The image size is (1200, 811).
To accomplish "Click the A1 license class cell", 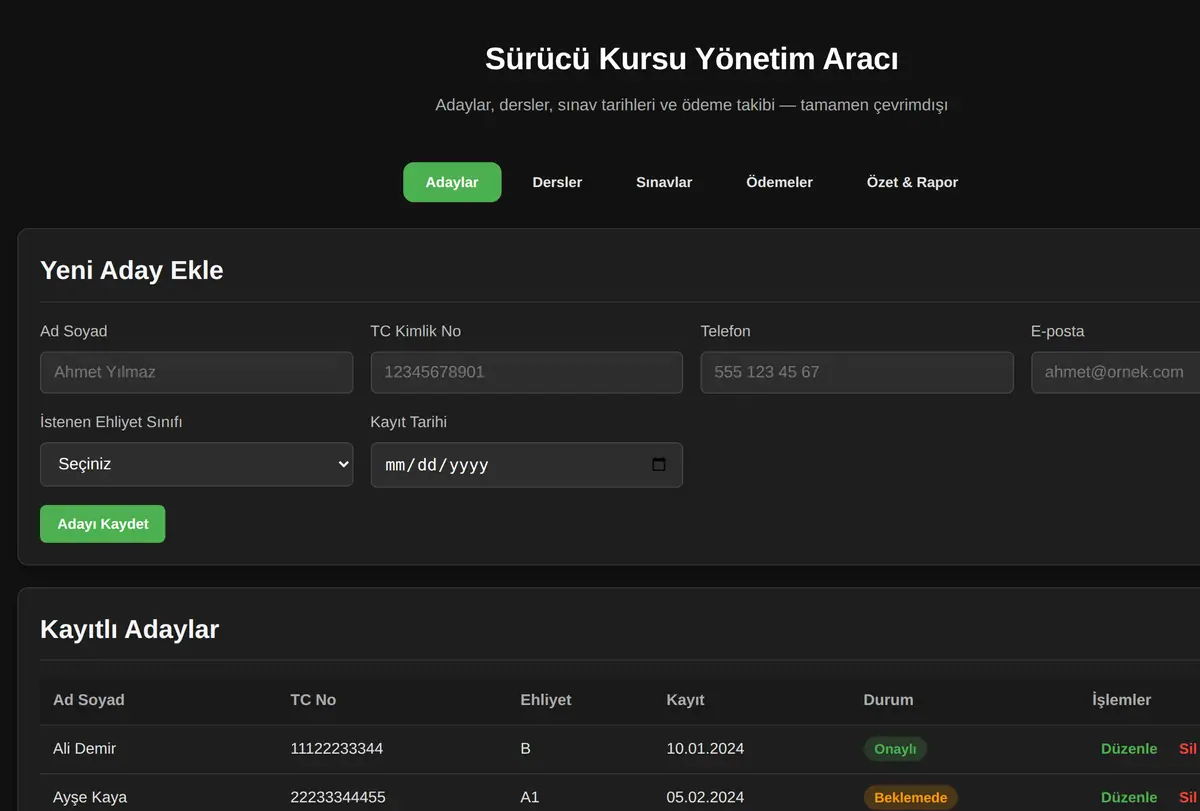I will (x=530, y=797).
